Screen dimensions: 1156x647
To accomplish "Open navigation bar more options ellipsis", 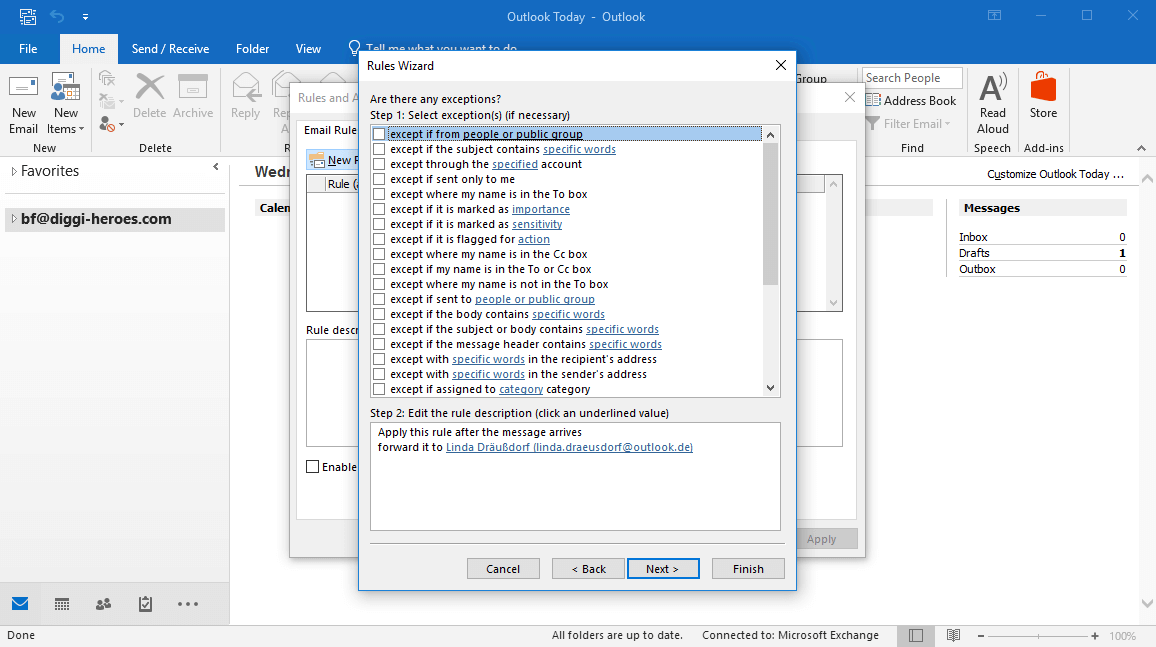I will click(187, 604).
